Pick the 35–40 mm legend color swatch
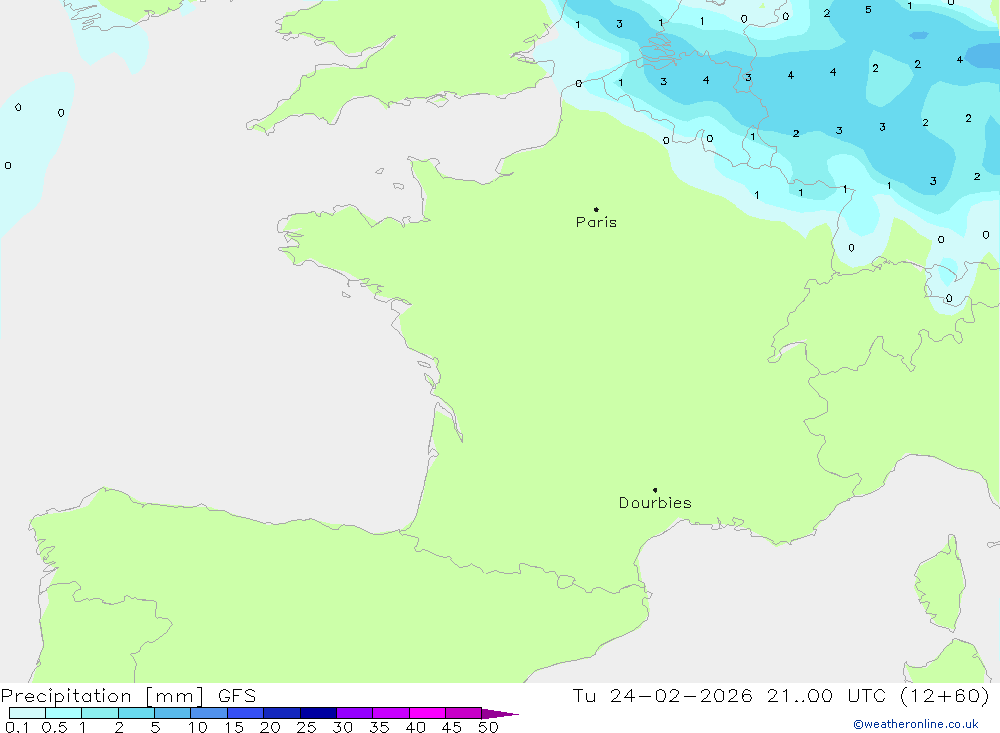1000x733 pixels. 391,713
